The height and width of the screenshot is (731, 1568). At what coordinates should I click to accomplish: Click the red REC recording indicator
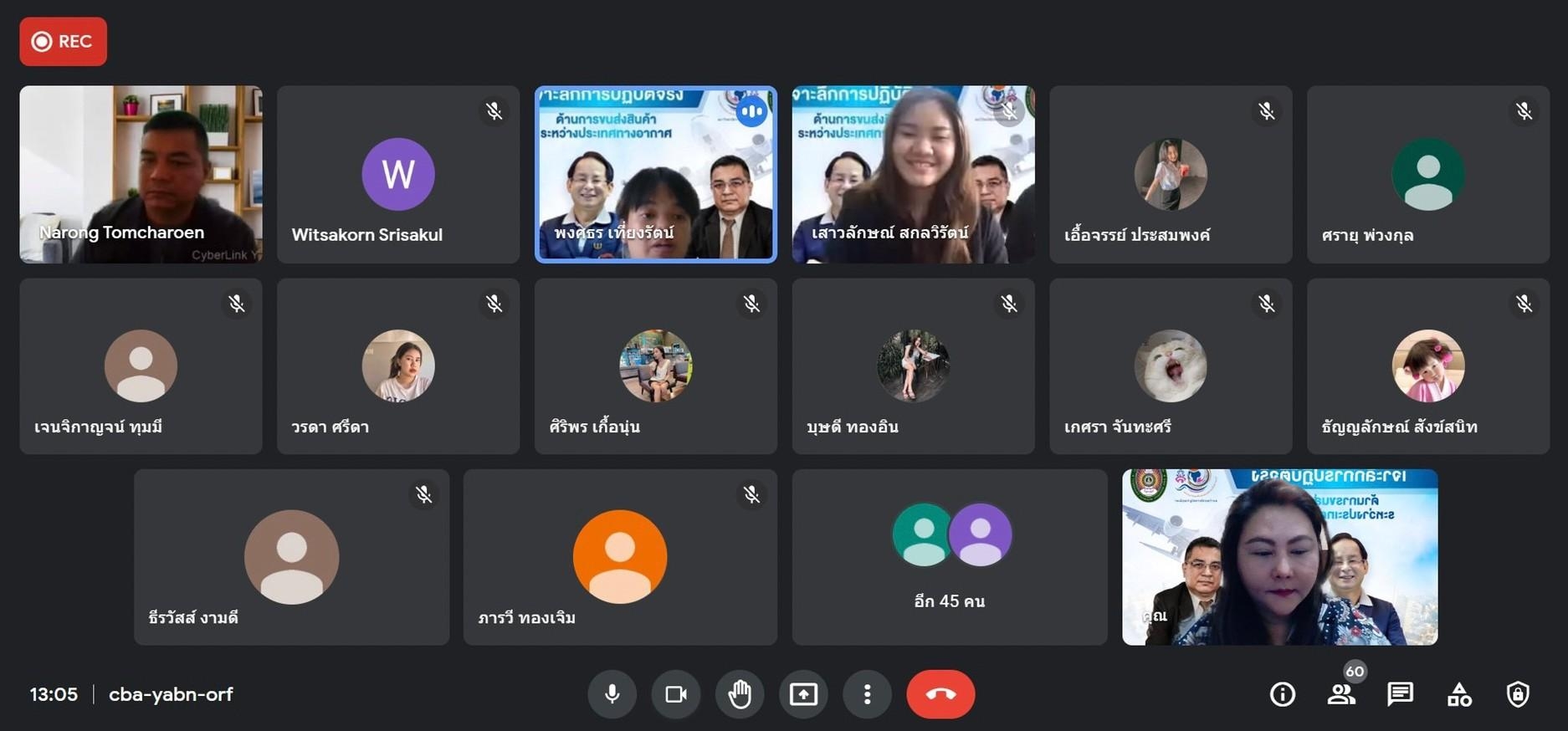point(63,42)
